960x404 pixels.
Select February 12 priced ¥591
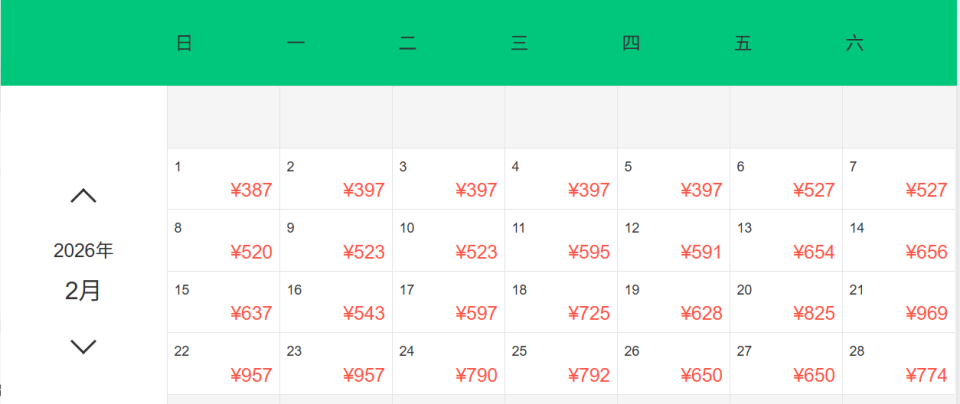pyautogui.click(x=674, y=241)
